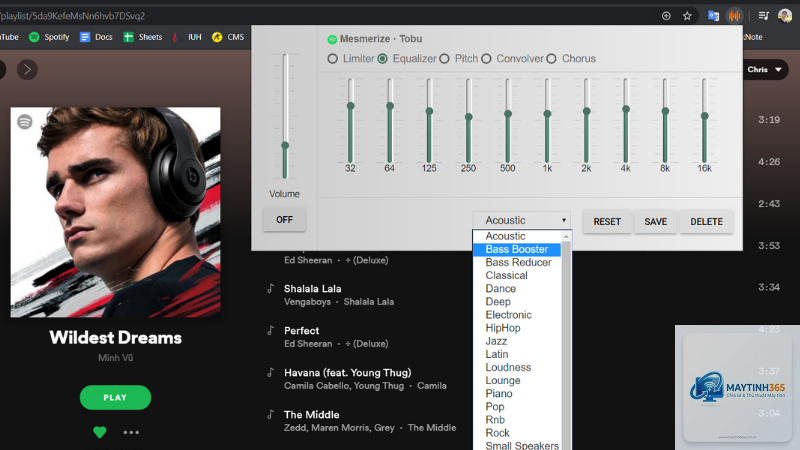Choose Piano preset

[517, 393]
